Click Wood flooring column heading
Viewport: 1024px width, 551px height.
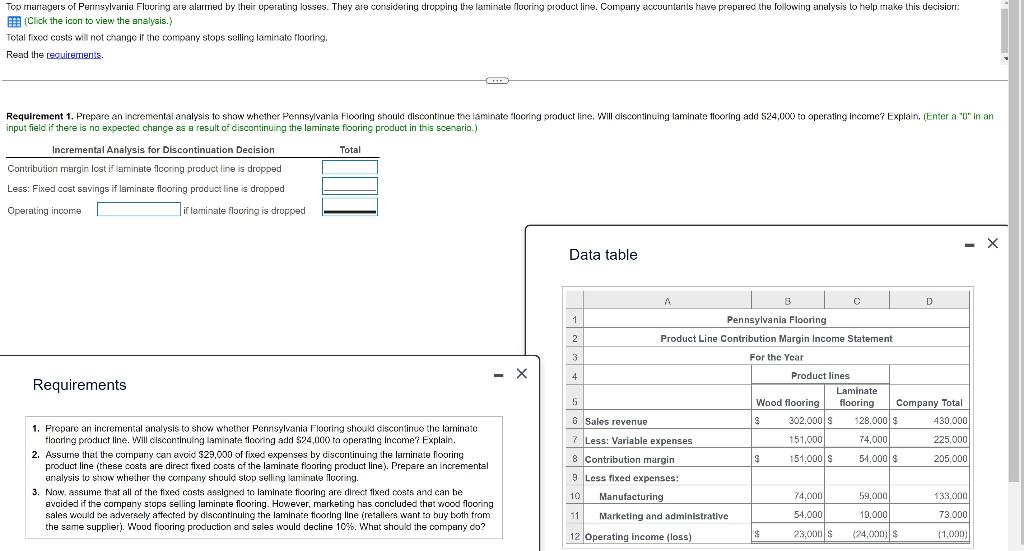click(x=787, y=403)
